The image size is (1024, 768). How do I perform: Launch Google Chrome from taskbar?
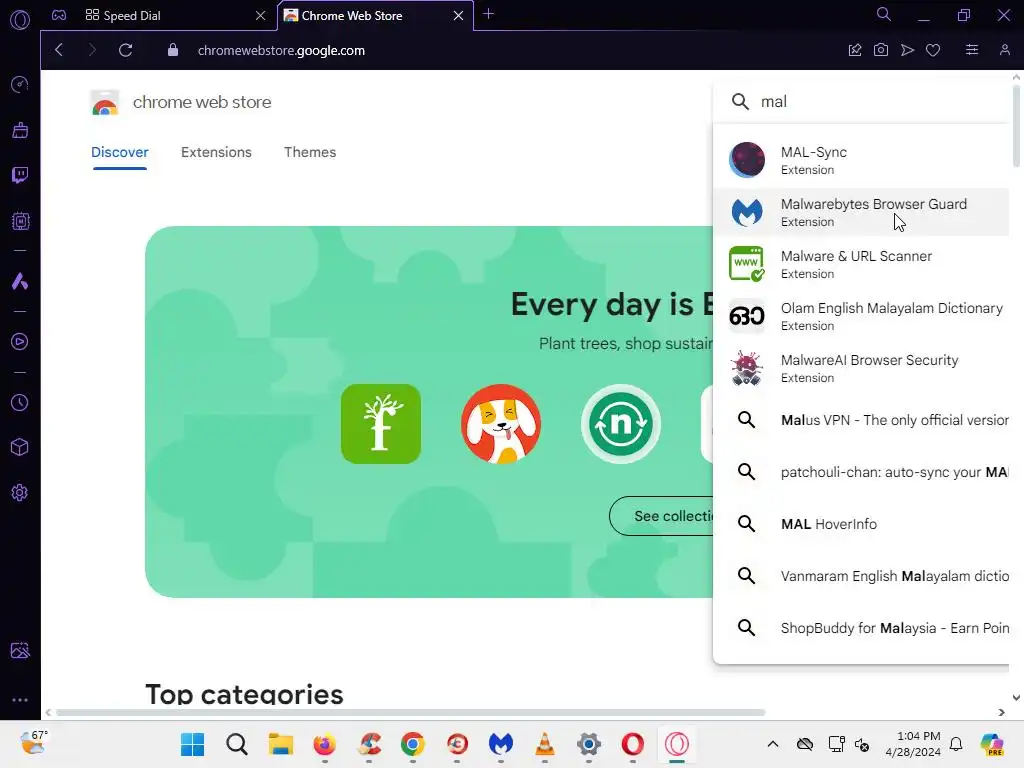(413, 744)
